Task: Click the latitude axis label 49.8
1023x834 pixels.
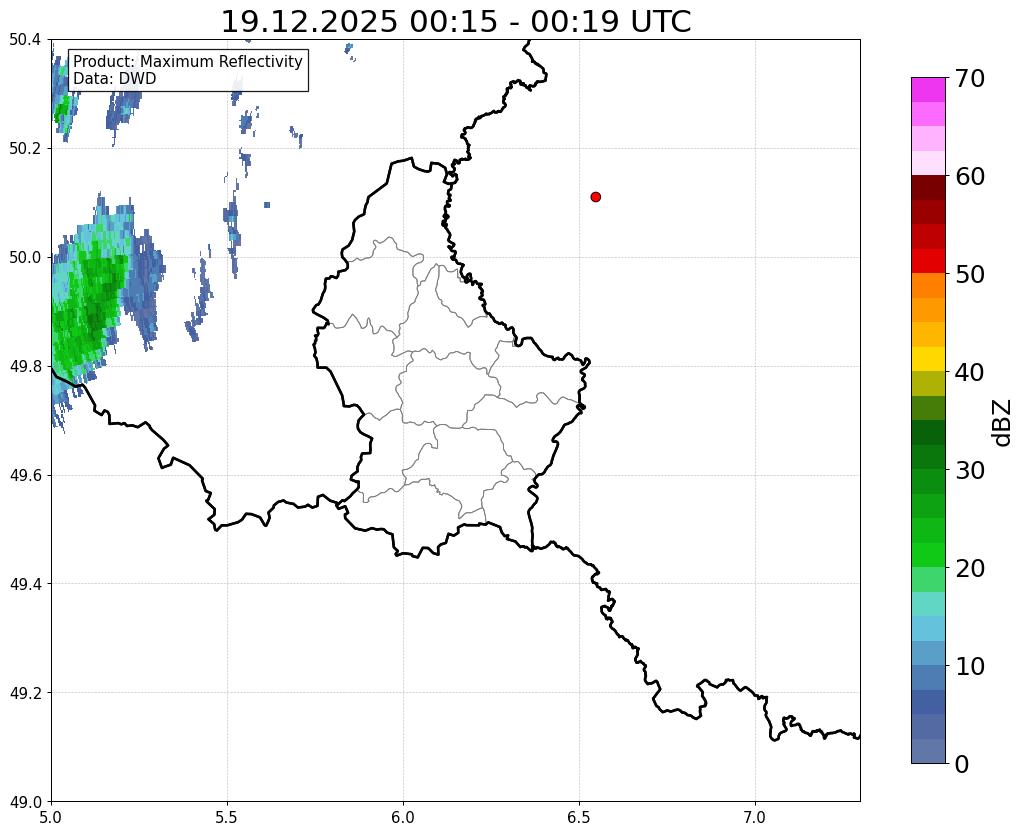Action: coord(25,366)
